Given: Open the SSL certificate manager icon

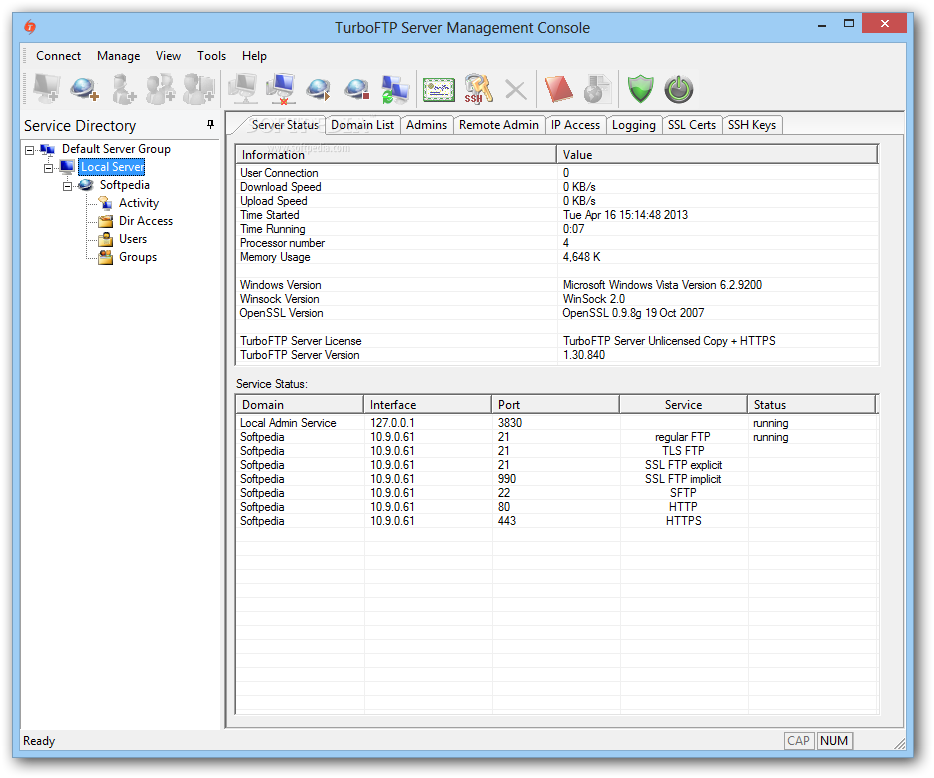Looking at the screenshot, I should point(438,90).
